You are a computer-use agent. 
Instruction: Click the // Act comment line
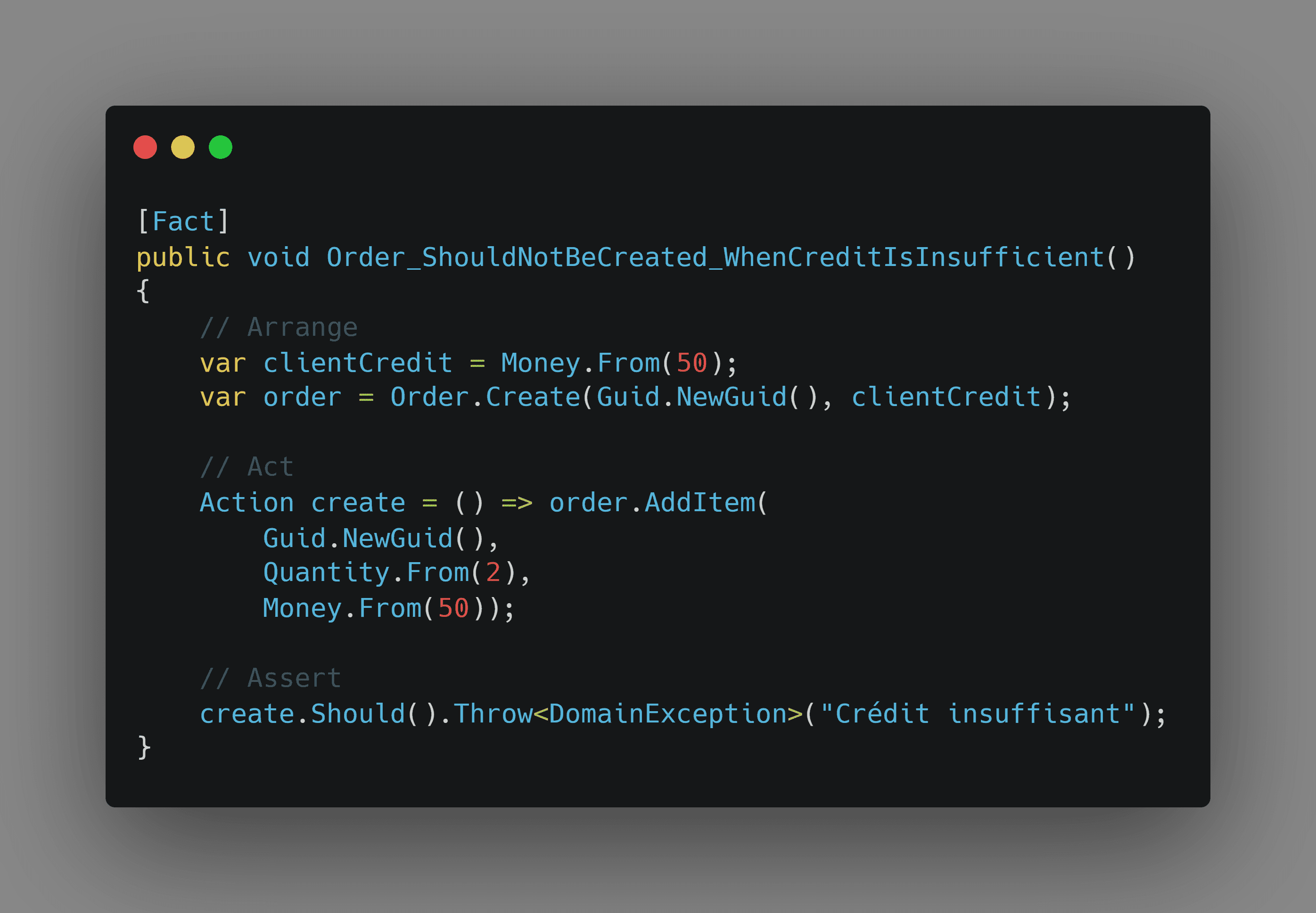click(247, 467)
